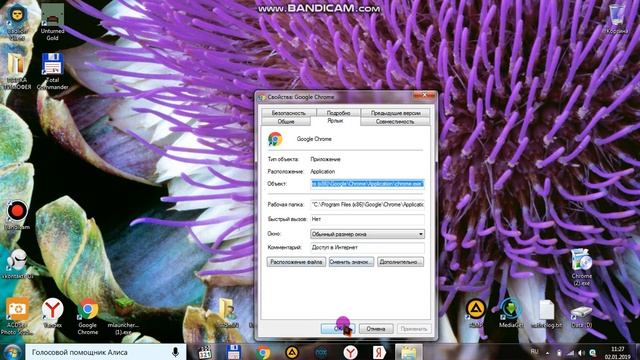Select the Chrome (2).exe desktop icon
The height and width of the screenshot is (360, 640).
[581, 267]
